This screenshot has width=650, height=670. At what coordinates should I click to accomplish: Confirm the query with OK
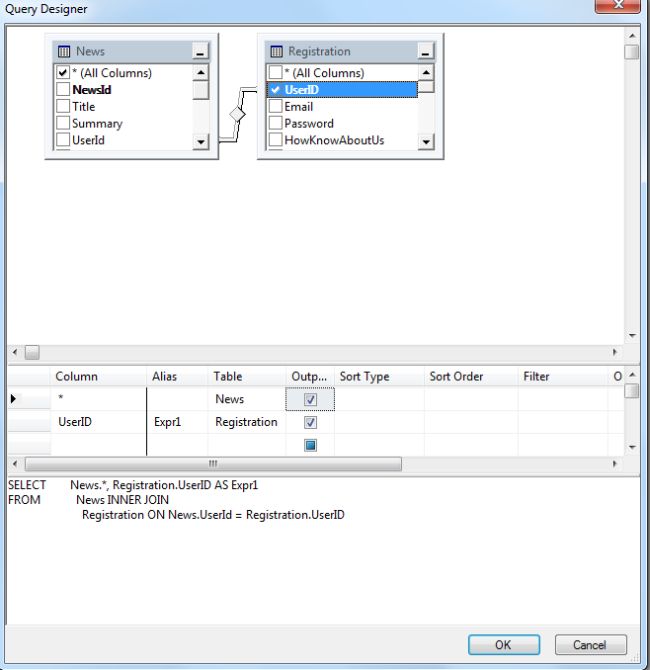[x=504, y=644]
